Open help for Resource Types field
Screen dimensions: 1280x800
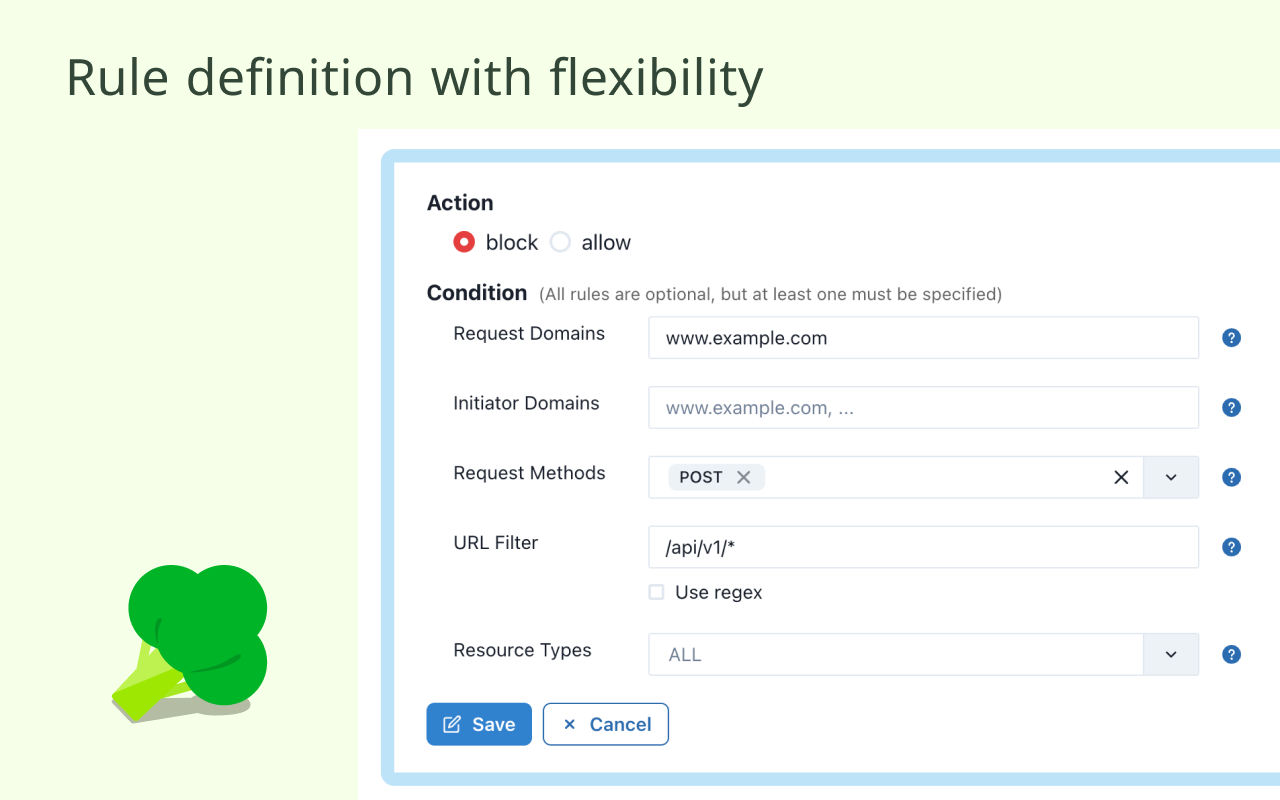click(1231, 654)
